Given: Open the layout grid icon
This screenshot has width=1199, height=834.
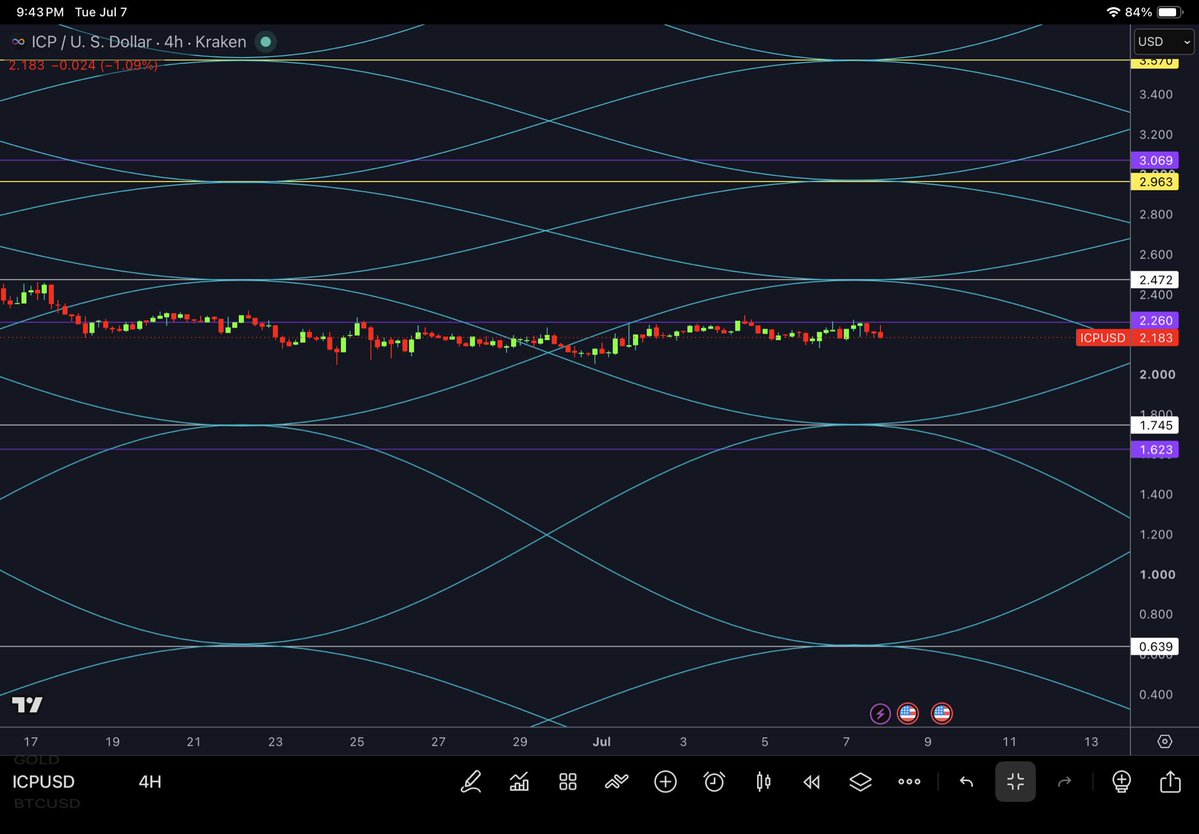Looking at the screenshot, I should (567, 781).
